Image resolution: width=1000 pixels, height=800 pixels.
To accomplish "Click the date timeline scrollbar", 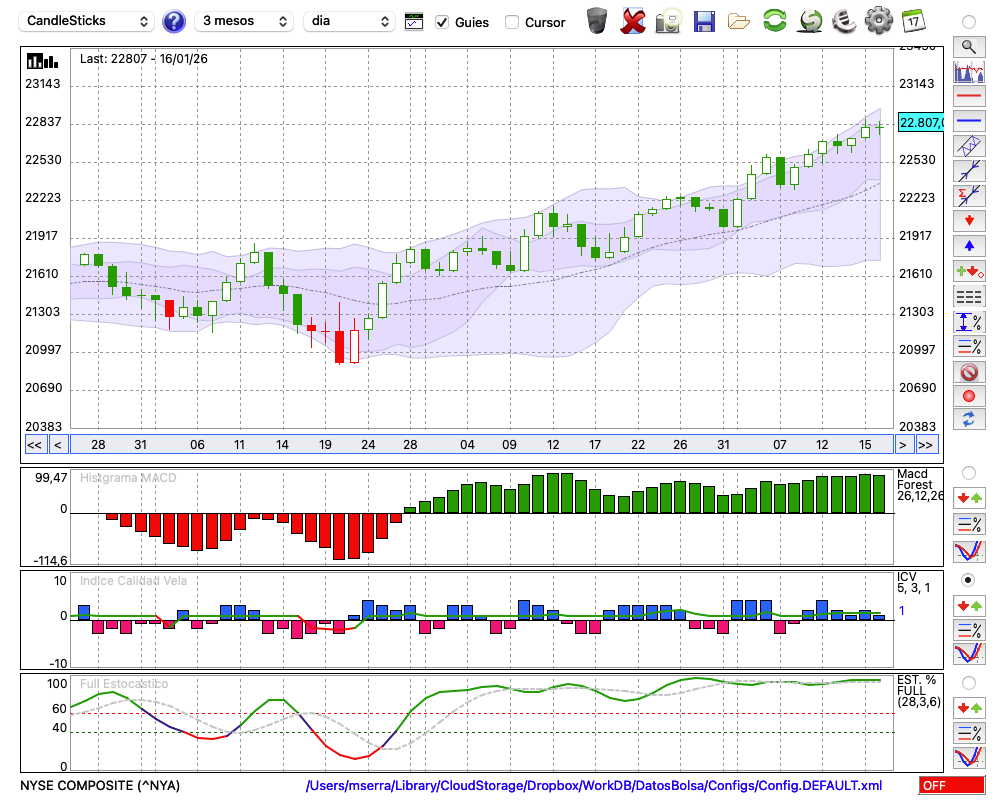I will coord(482,445).
